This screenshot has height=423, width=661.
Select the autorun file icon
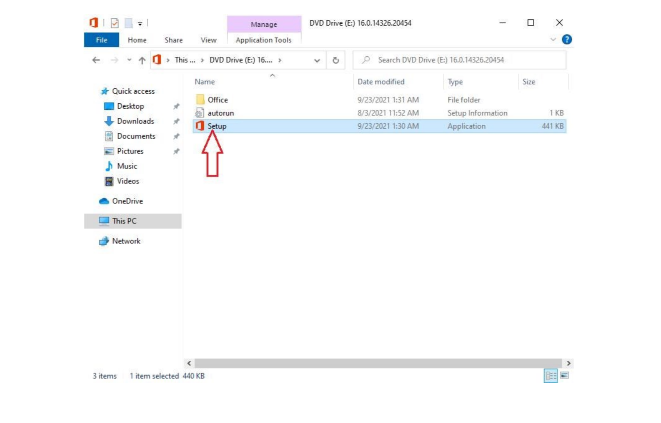coord(199,113)
